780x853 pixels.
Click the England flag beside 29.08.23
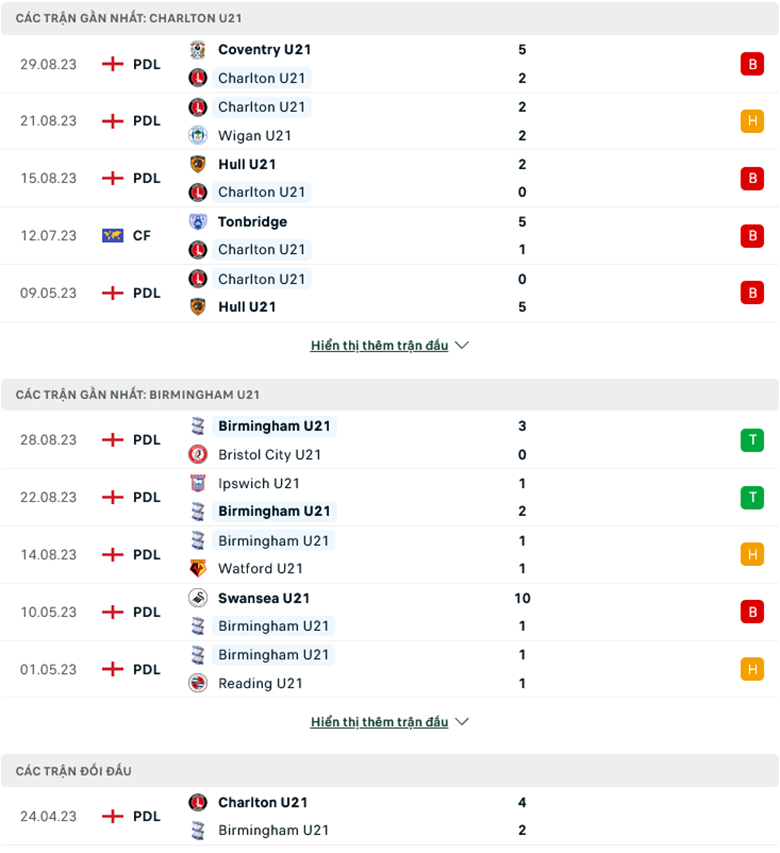point(110,64)
